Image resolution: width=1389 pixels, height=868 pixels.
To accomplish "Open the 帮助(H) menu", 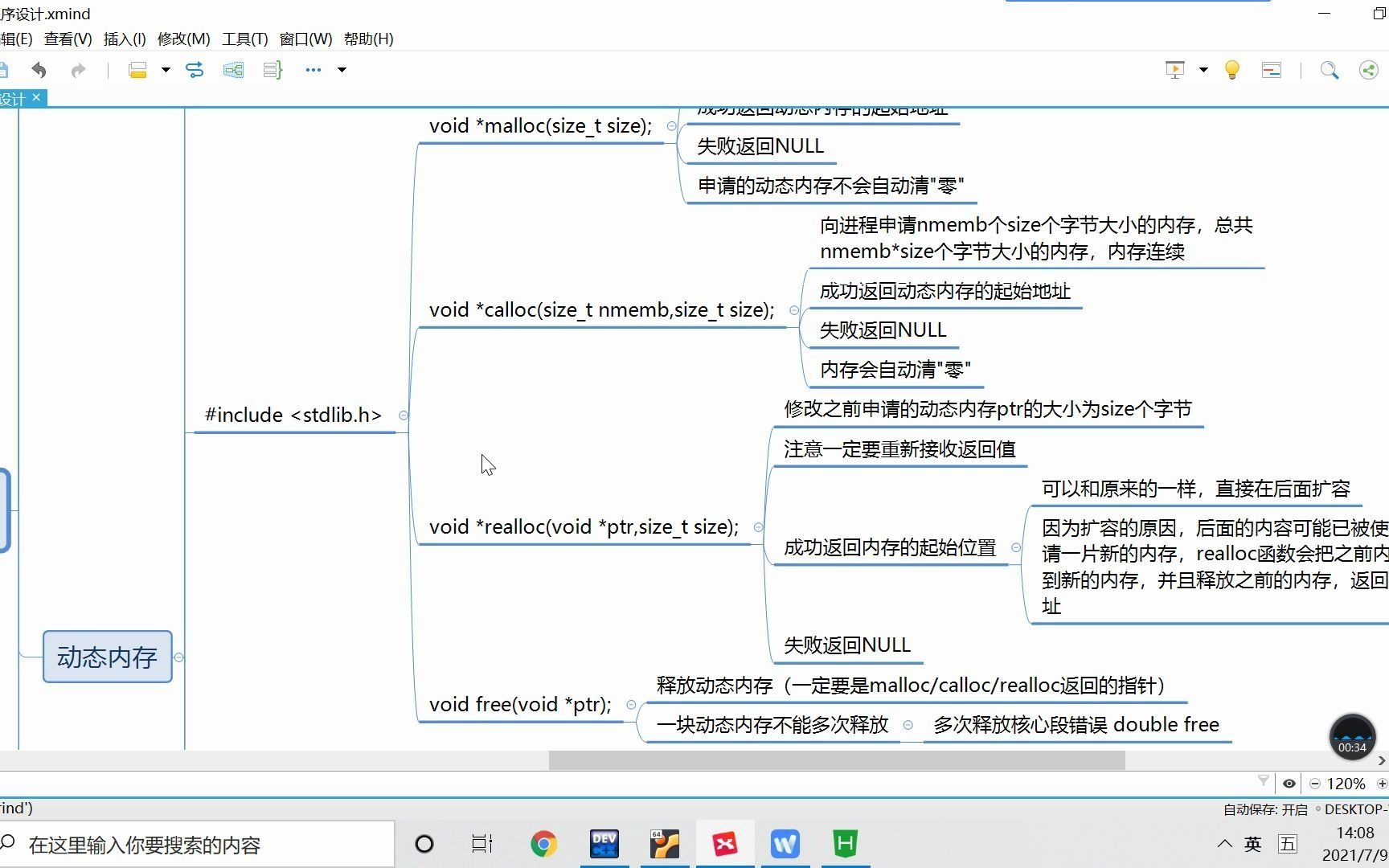I will pos(368,39).
